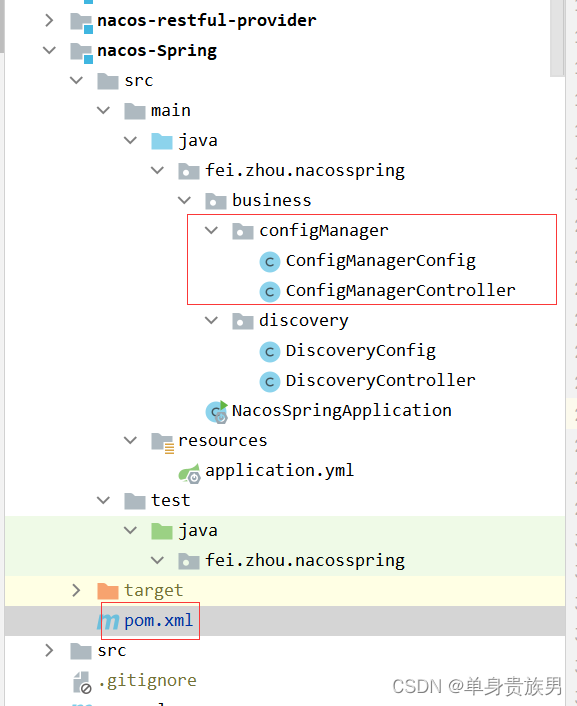Collapse the test fei.zhou.nacosspring package

click(x=158, y=561)
